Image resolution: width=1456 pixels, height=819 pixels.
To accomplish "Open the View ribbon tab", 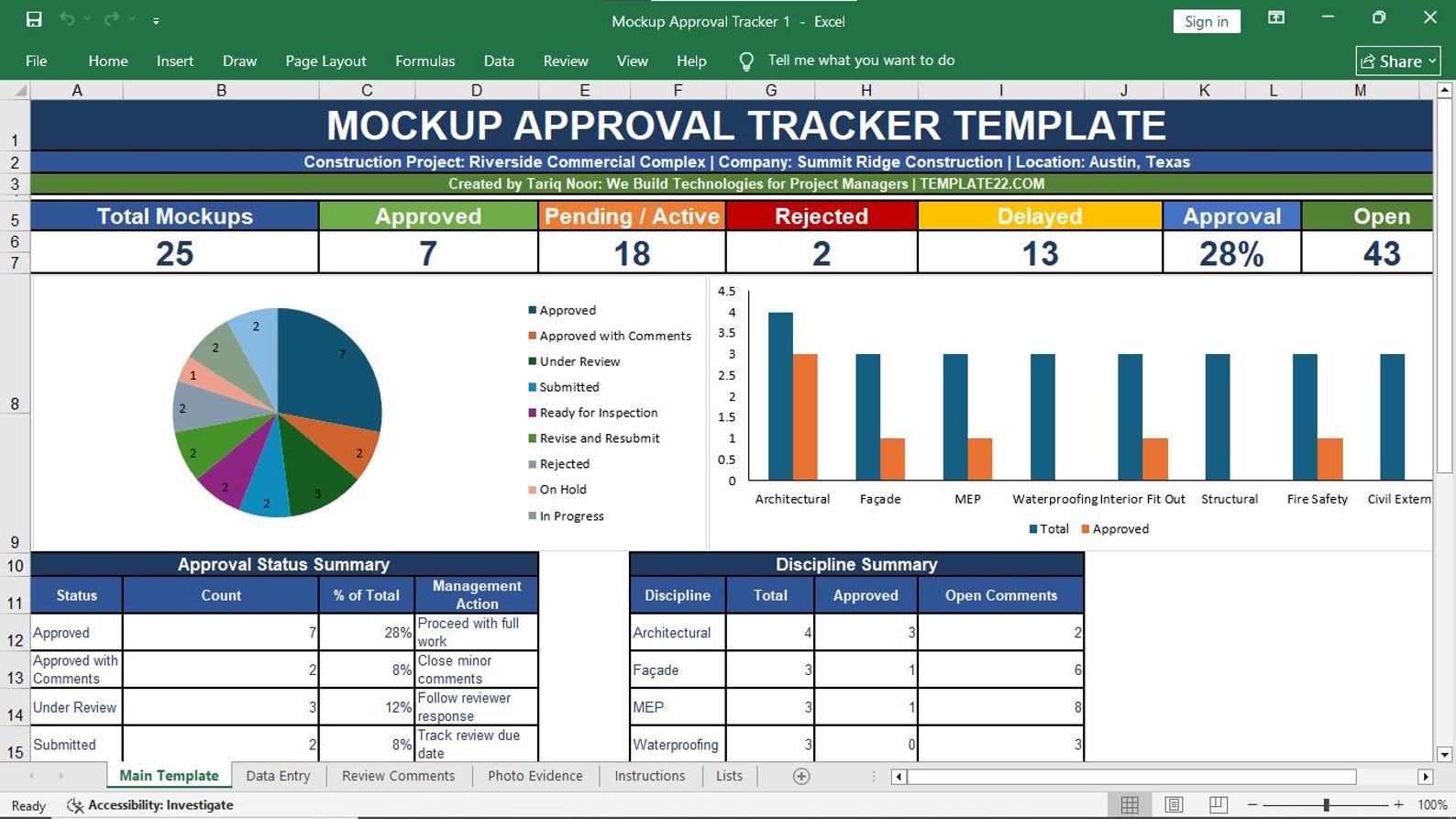I will 632,61.
